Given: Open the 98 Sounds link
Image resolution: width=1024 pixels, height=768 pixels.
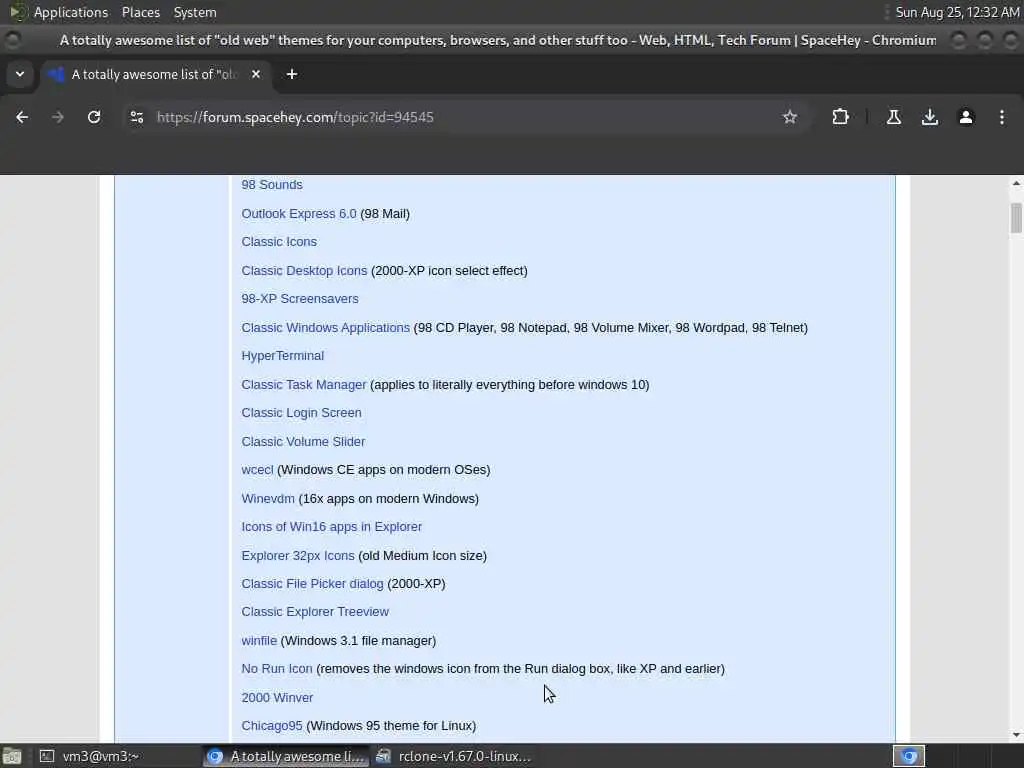Looking at the screenshot, I should [x=272, y=185].
